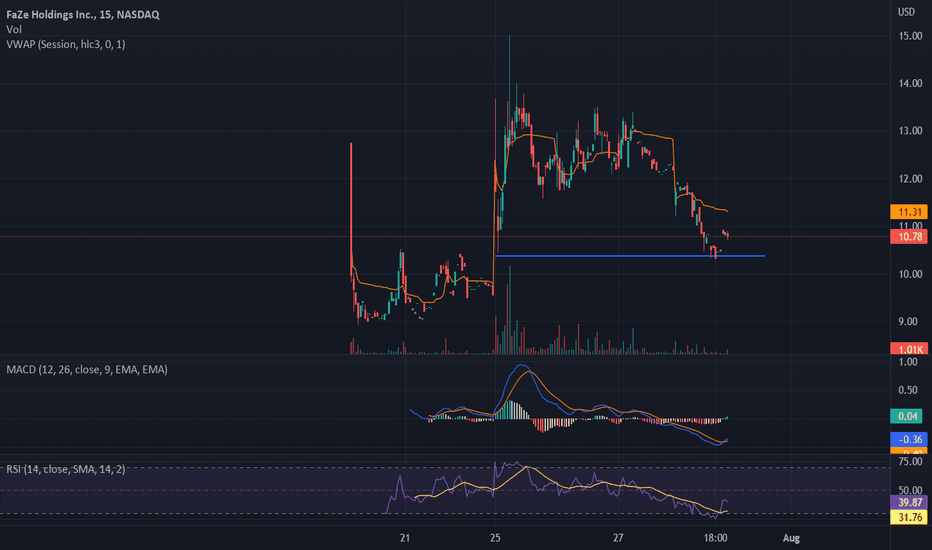The height and width of the screenshot is (550, 932).
Task: Click the orange 11.31 VWAP price tag
Action: pos(909,212)
